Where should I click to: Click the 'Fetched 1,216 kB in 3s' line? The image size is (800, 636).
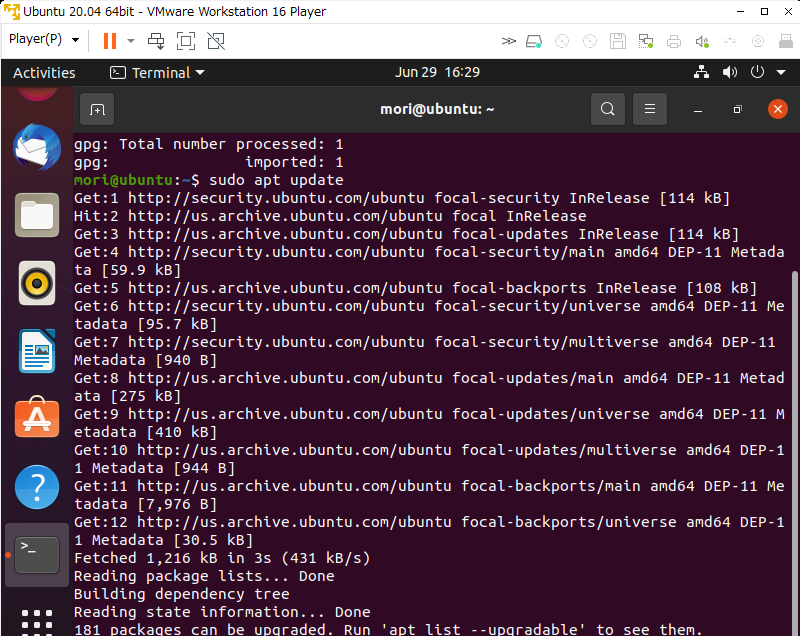click(x=222, y=558)
